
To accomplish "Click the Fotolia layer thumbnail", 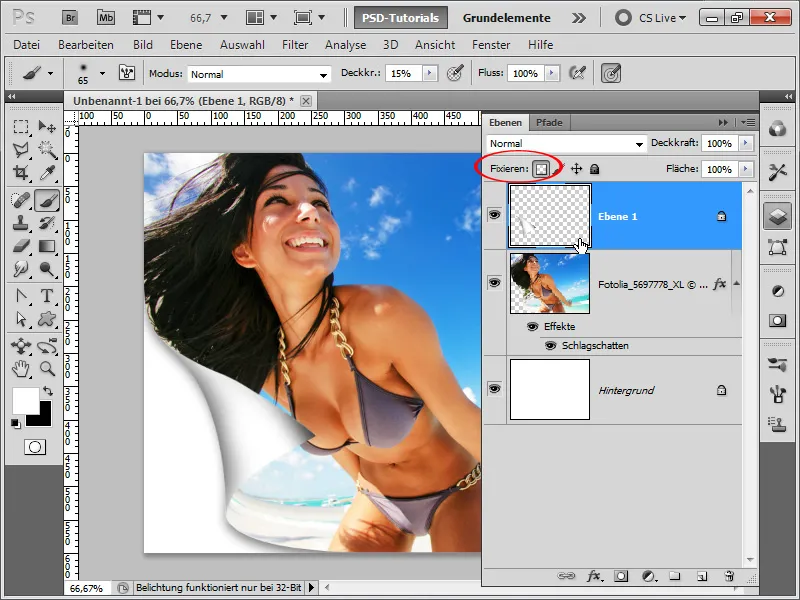I will [550, 284].
